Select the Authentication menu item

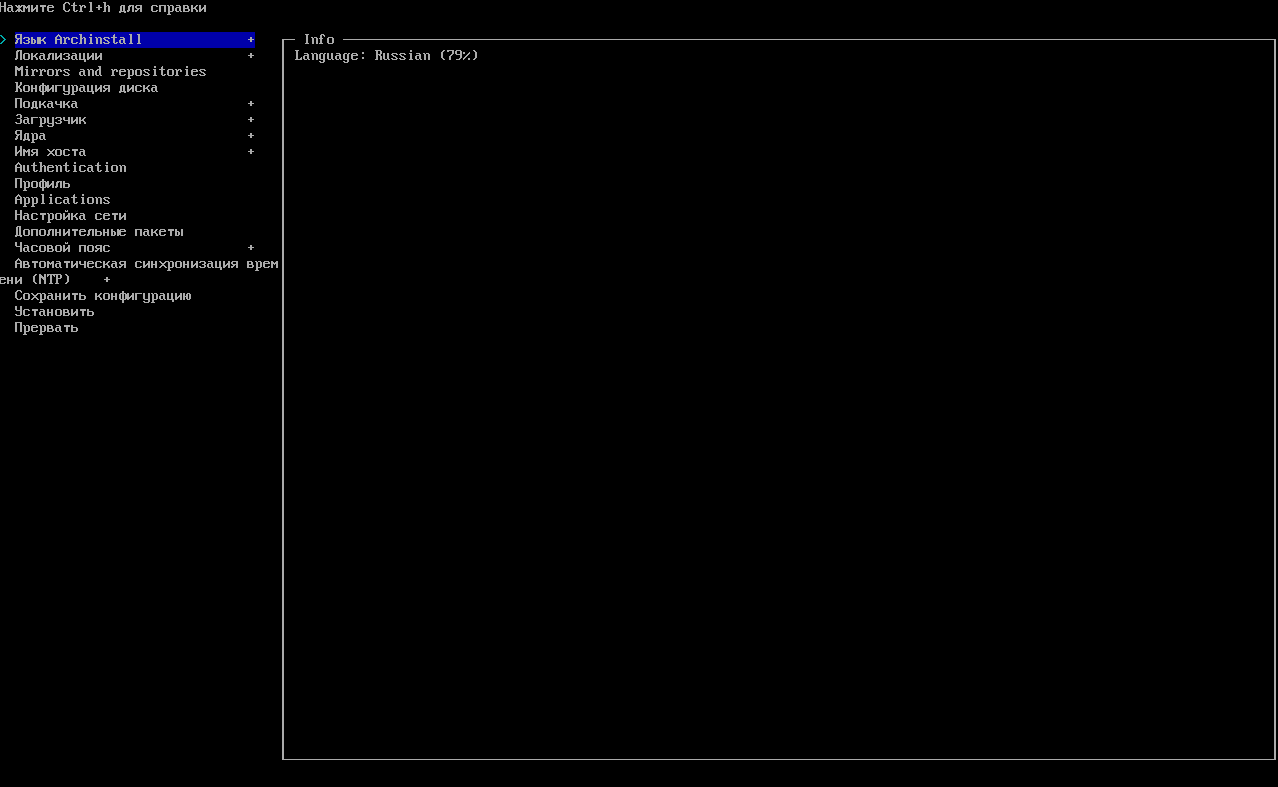point(70,168)
